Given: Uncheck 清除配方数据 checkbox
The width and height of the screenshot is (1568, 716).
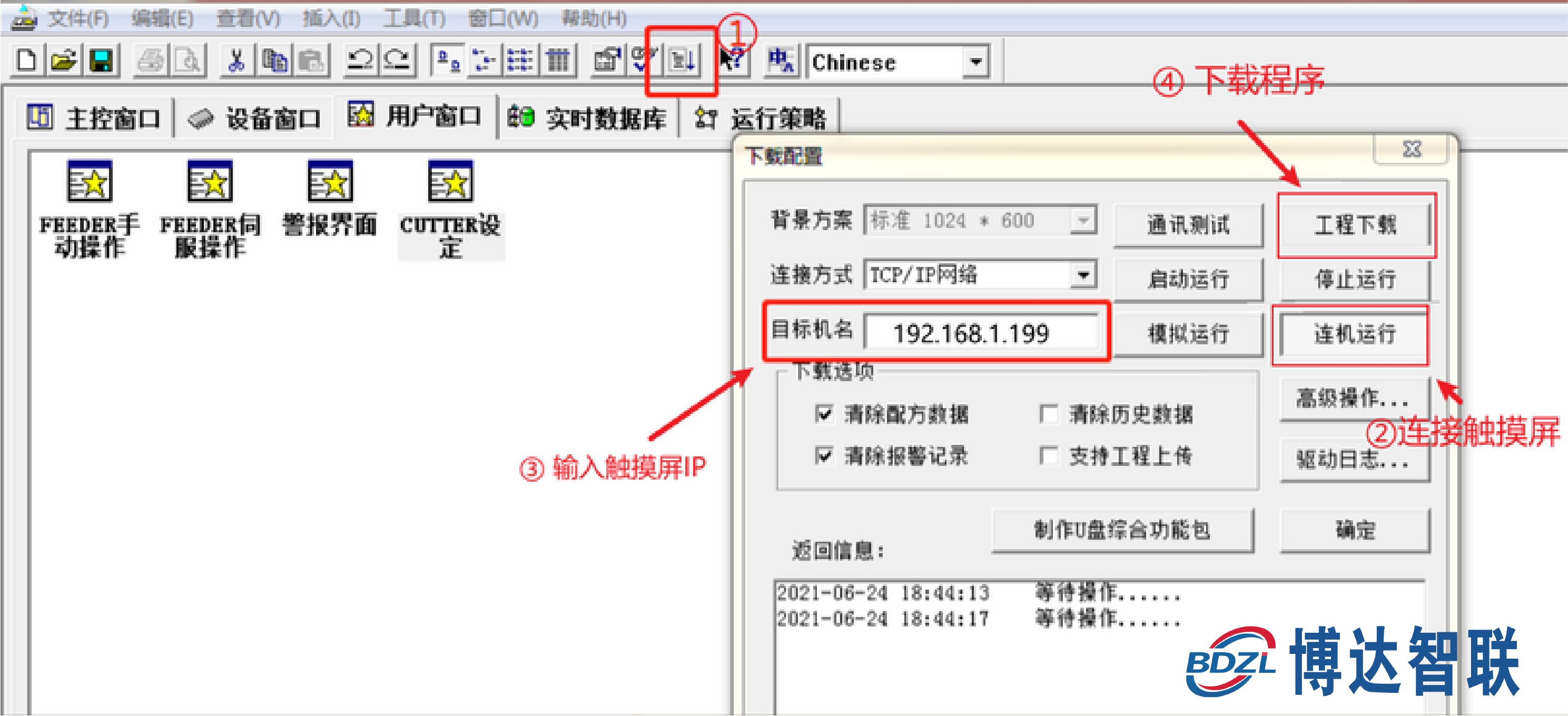Looking at the screenshot, I should pyautogui.click(x=824, y=414).
